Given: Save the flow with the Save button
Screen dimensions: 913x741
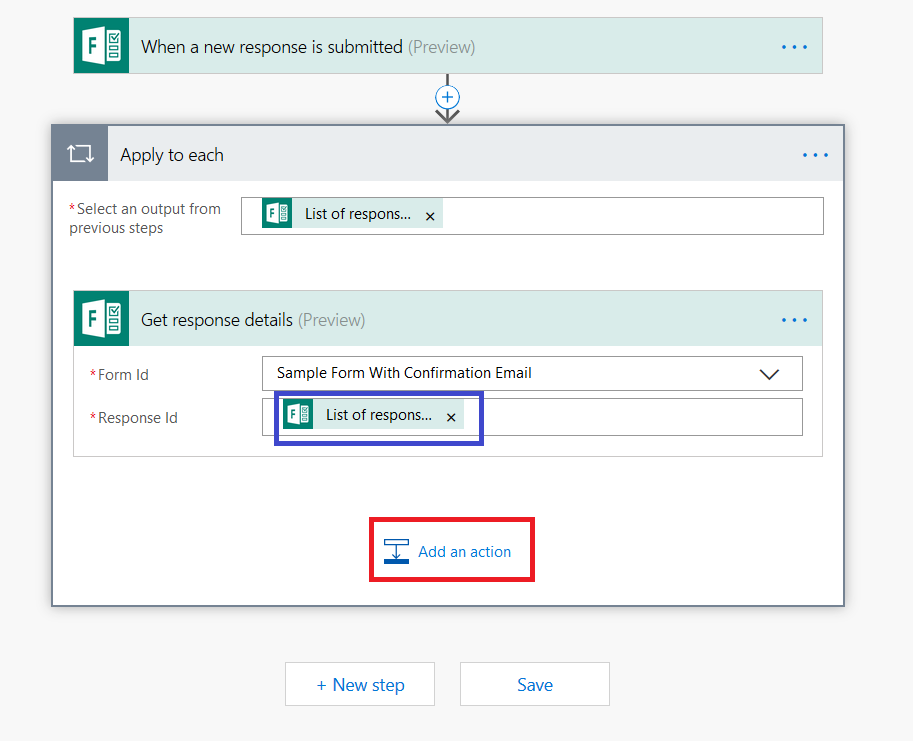Looking at the screenshot, I should coord(534,685).
